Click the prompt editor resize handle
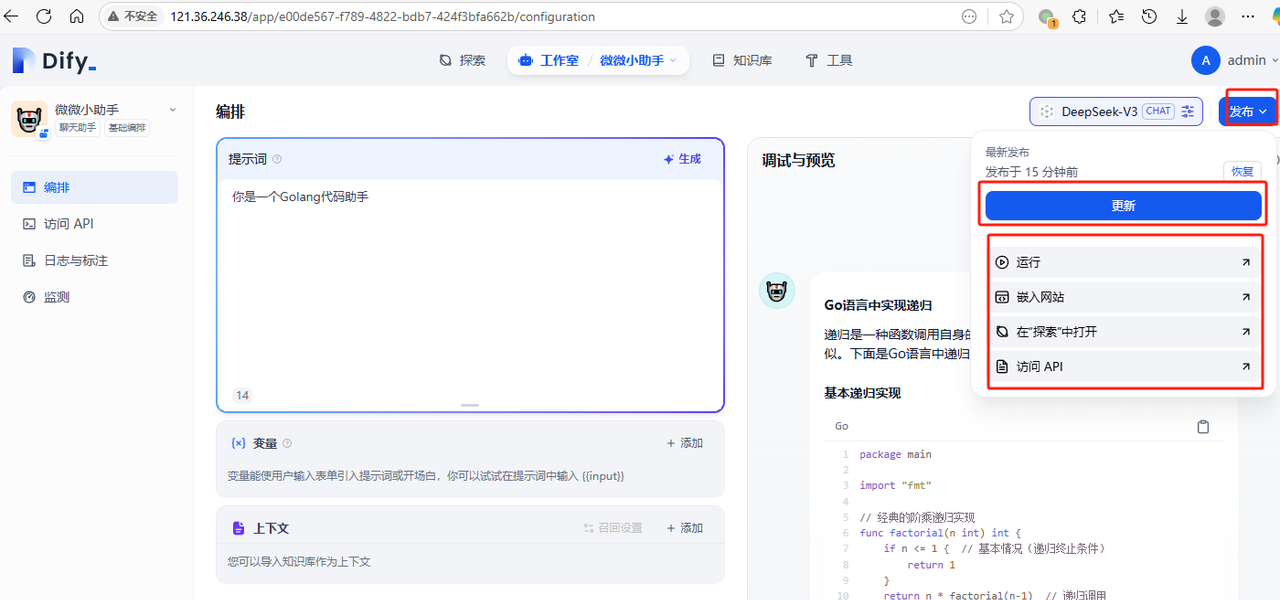This screenshot has width=1280, height=600. pos(470,405)
